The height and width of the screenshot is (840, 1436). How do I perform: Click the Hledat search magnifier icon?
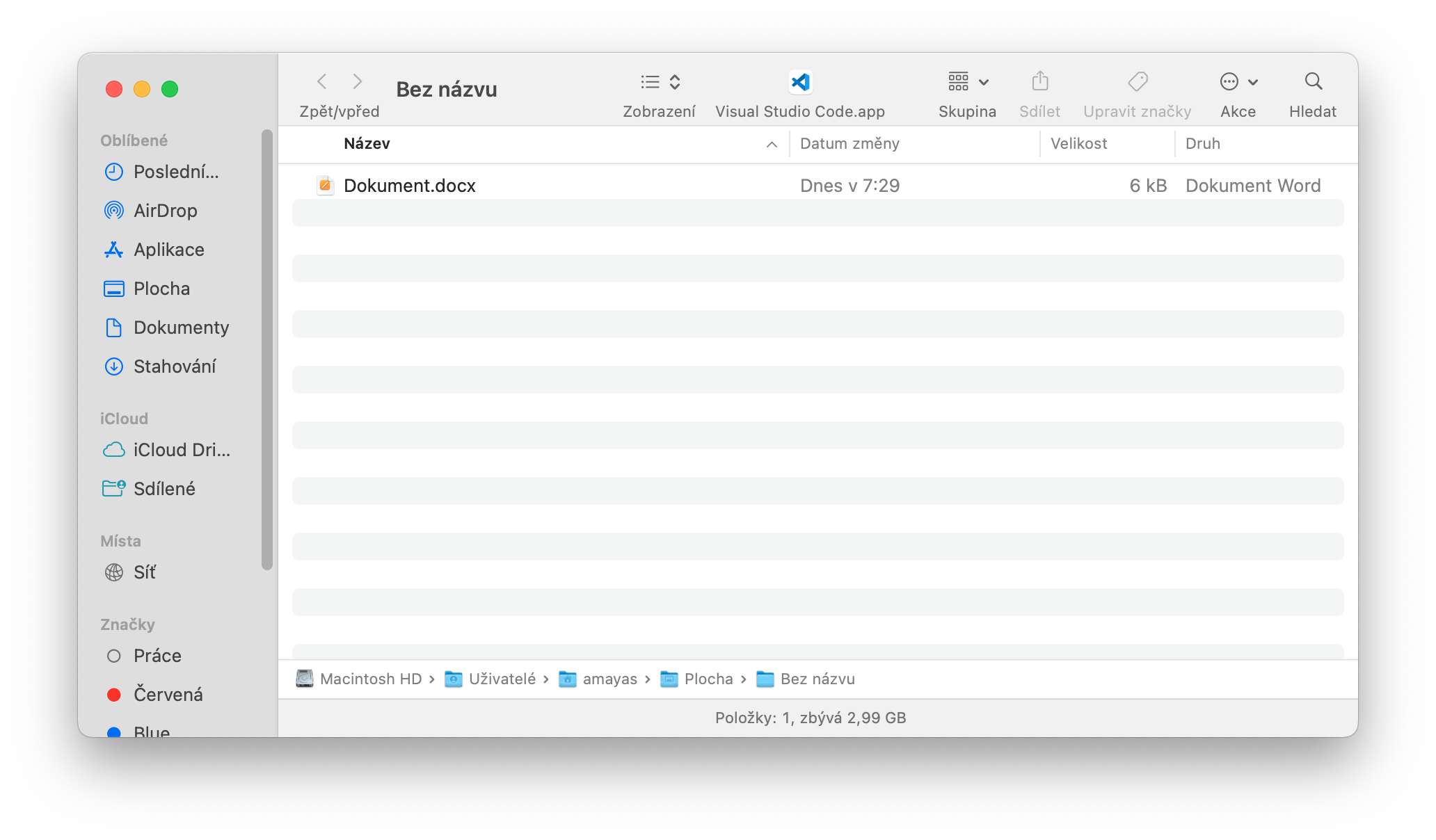(1313, 82)
